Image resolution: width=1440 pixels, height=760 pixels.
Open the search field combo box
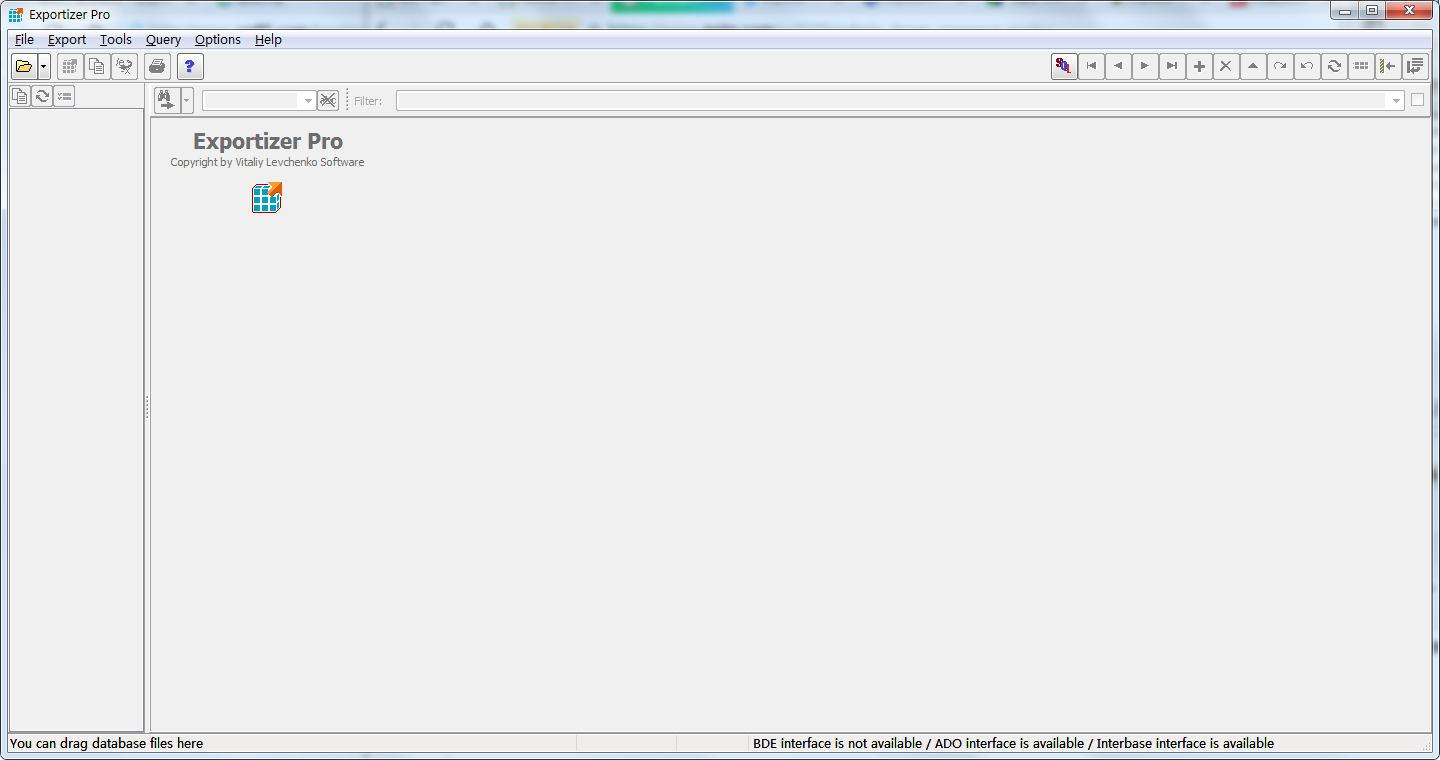point(258,101)
